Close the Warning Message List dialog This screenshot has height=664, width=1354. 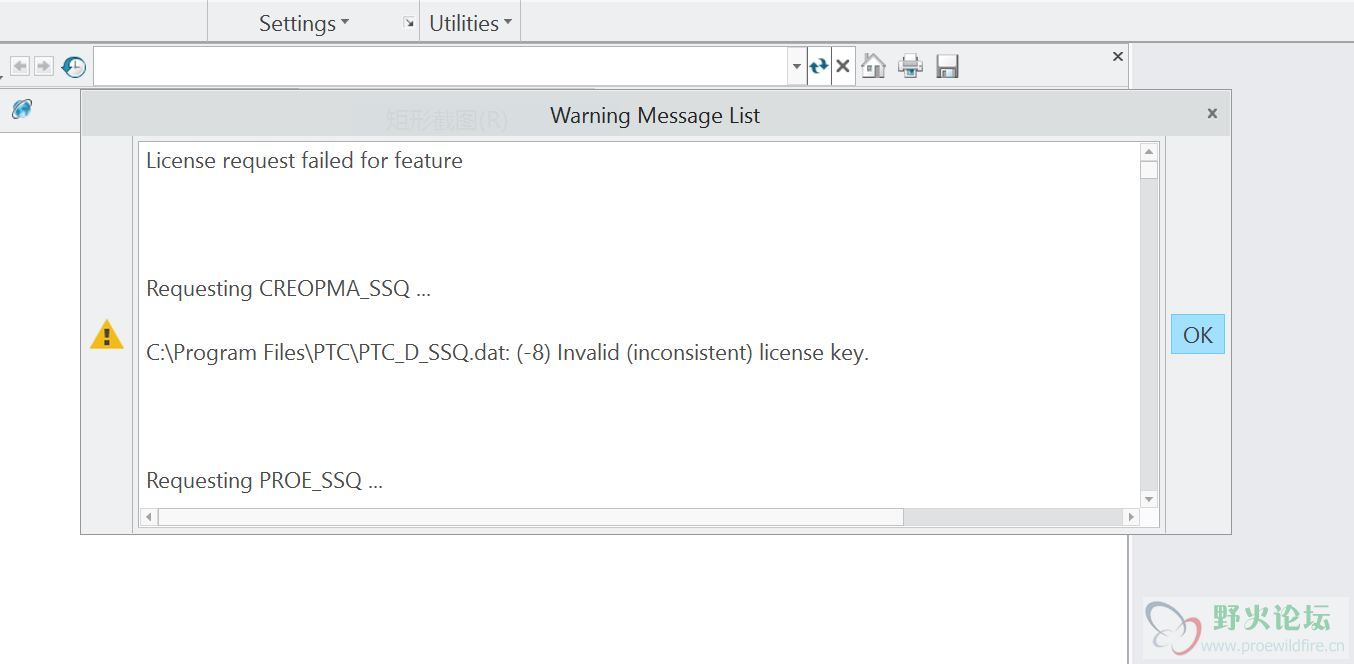(x=1212, y=114)
